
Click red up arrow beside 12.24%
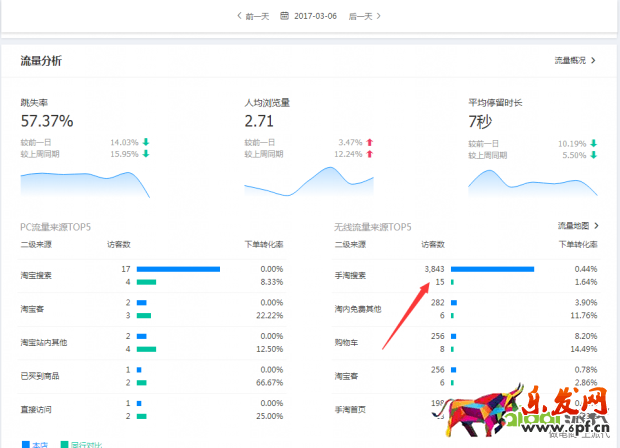tap(370, 154)
